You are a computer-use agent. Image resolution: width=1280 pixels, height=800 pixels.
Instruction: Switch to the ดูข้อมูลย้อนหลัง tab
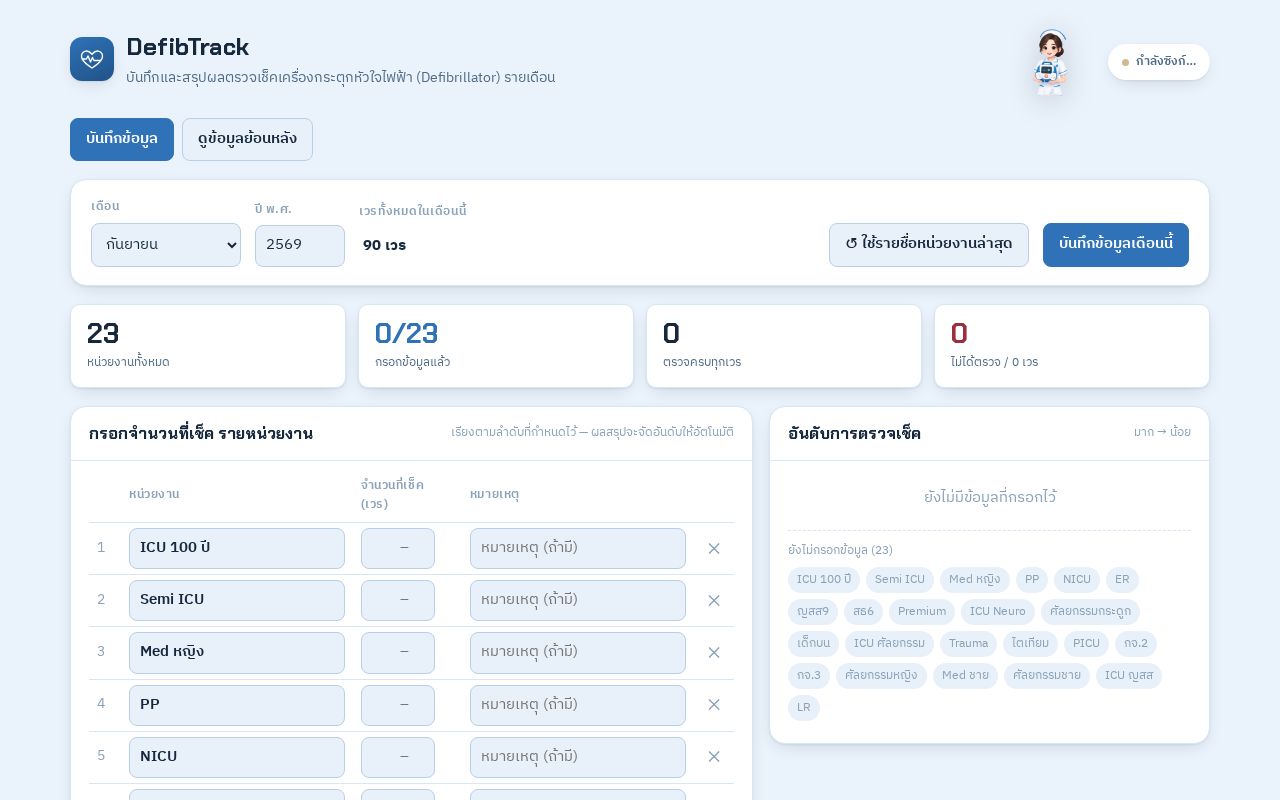[x=247, y=139]
